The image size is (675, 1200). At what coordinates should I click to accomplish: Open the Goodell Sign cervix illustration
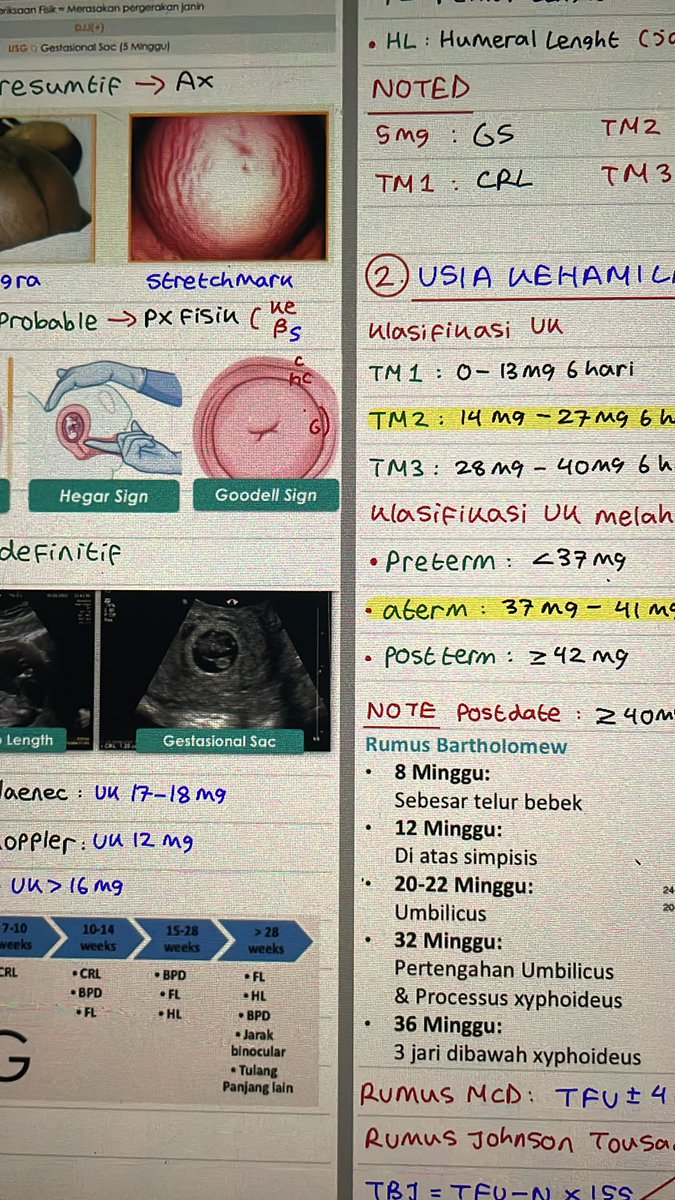pos(266,417)
